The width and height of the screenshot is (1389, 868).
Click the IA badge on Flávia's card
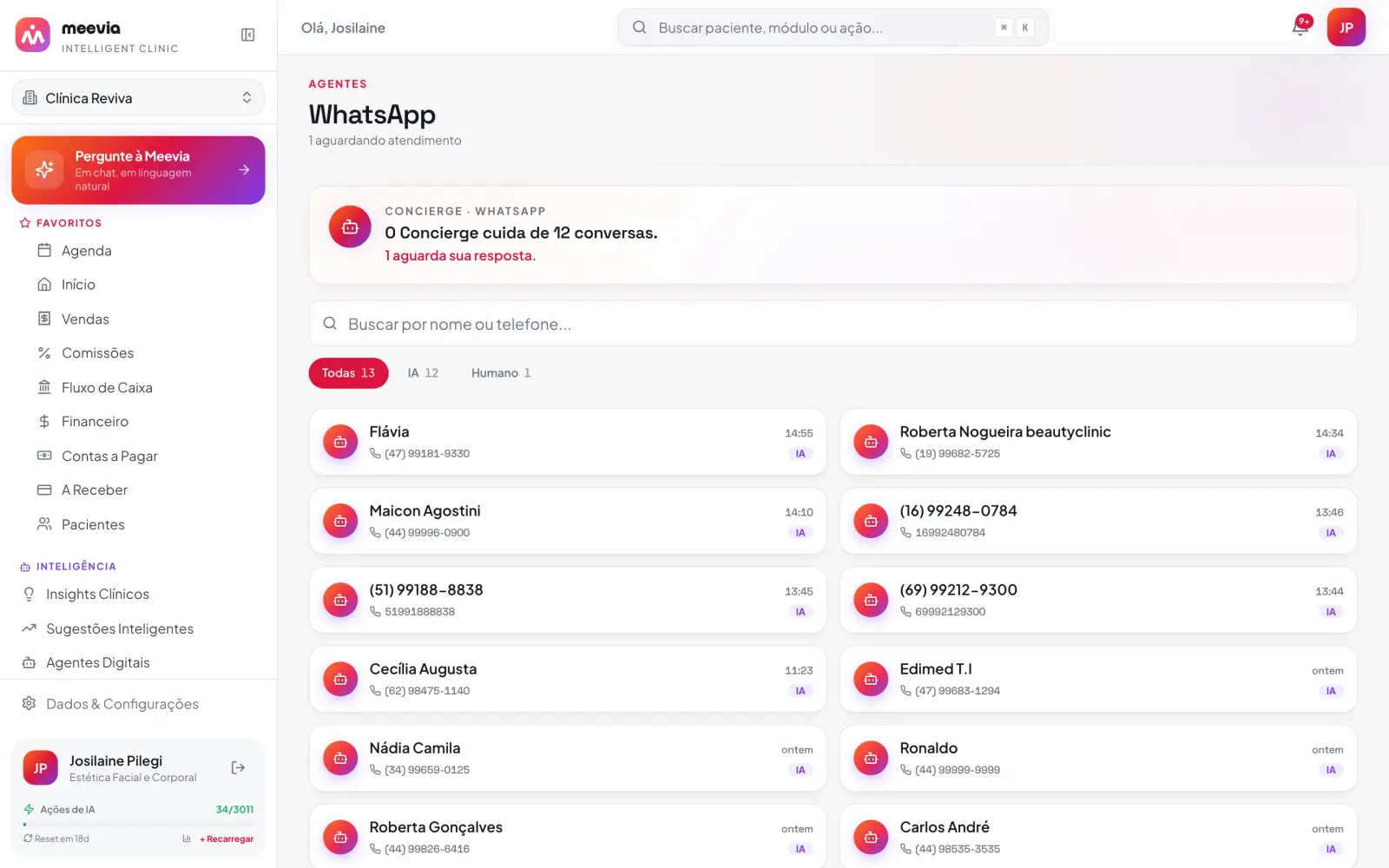coord(800,454)
